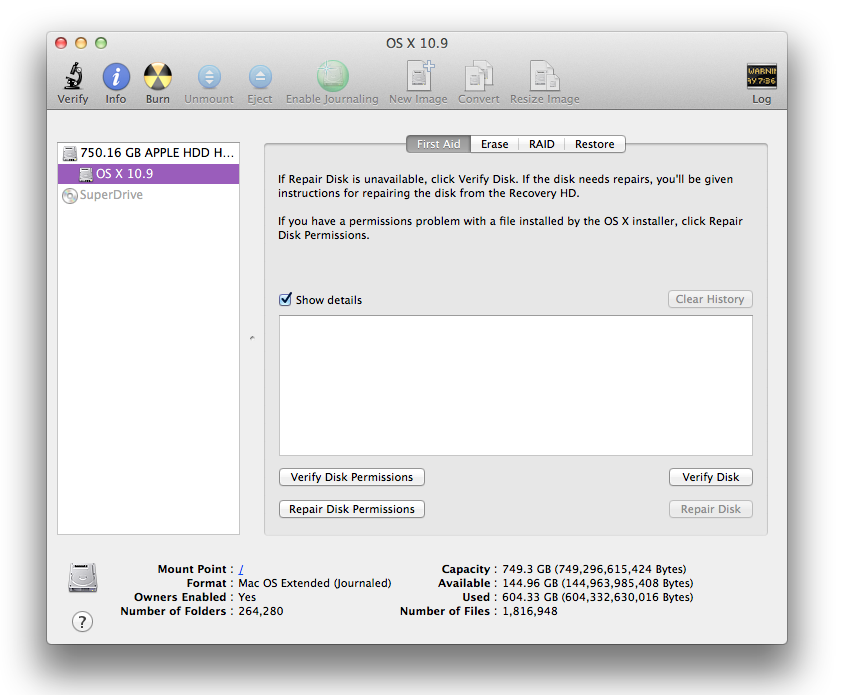Viewport: 848px width, 695px height.
Task: Open the RAID tab
Action: pos(542,144)
